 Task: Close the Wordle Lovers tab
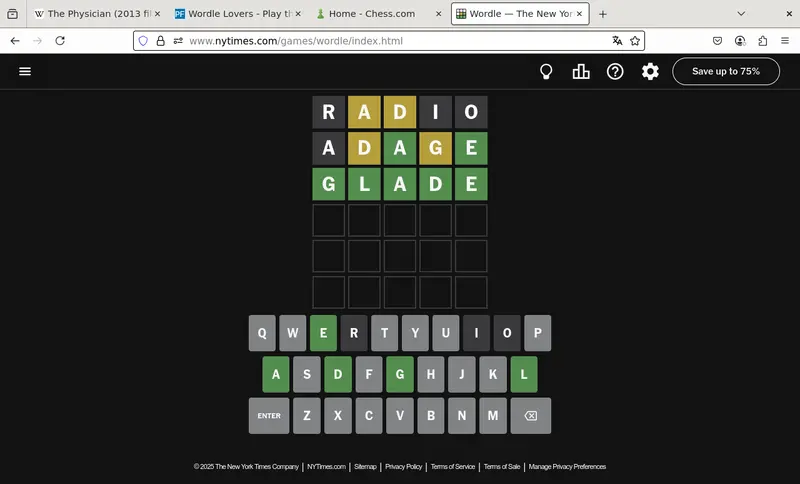pyautogui.click(x=298, y=14)
